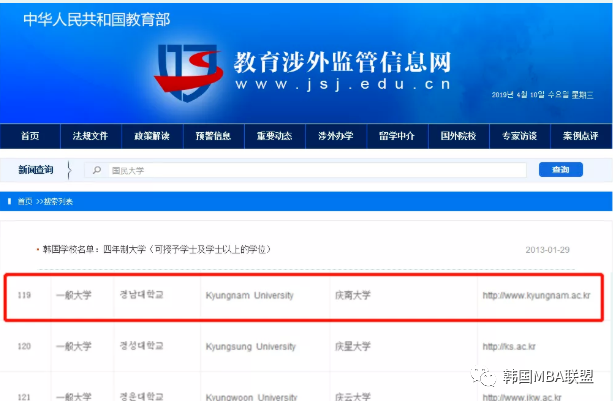Open the 预警信息 menu item

coord(213,136)
